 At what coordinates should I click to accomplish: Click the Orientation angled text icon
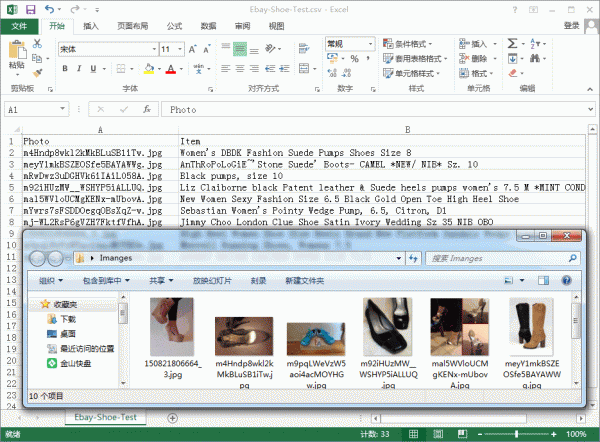tap(270, 49)
